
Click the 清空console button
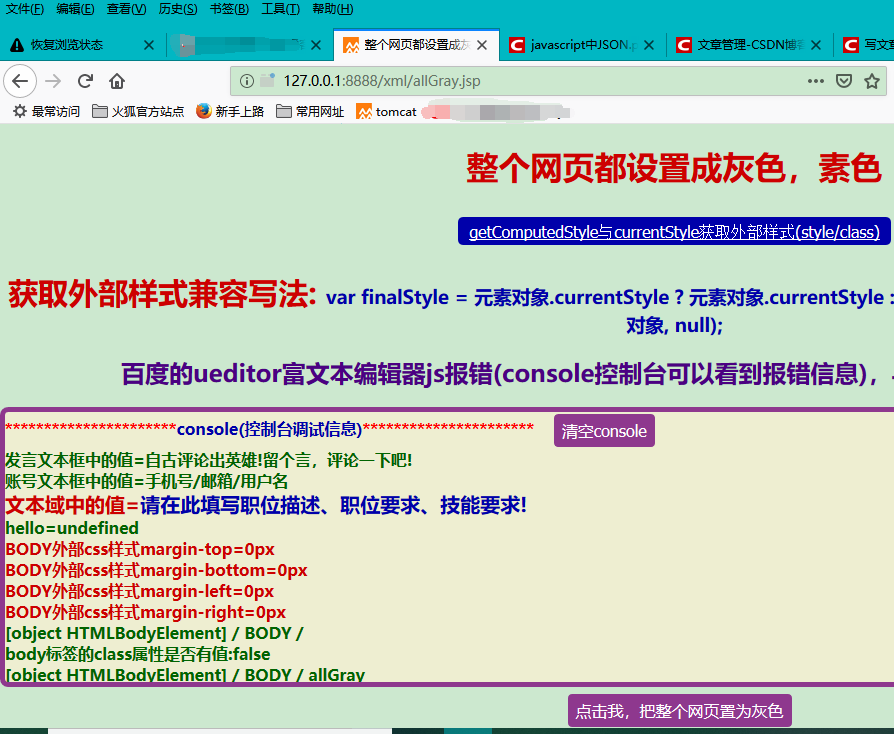click(604, 430)
